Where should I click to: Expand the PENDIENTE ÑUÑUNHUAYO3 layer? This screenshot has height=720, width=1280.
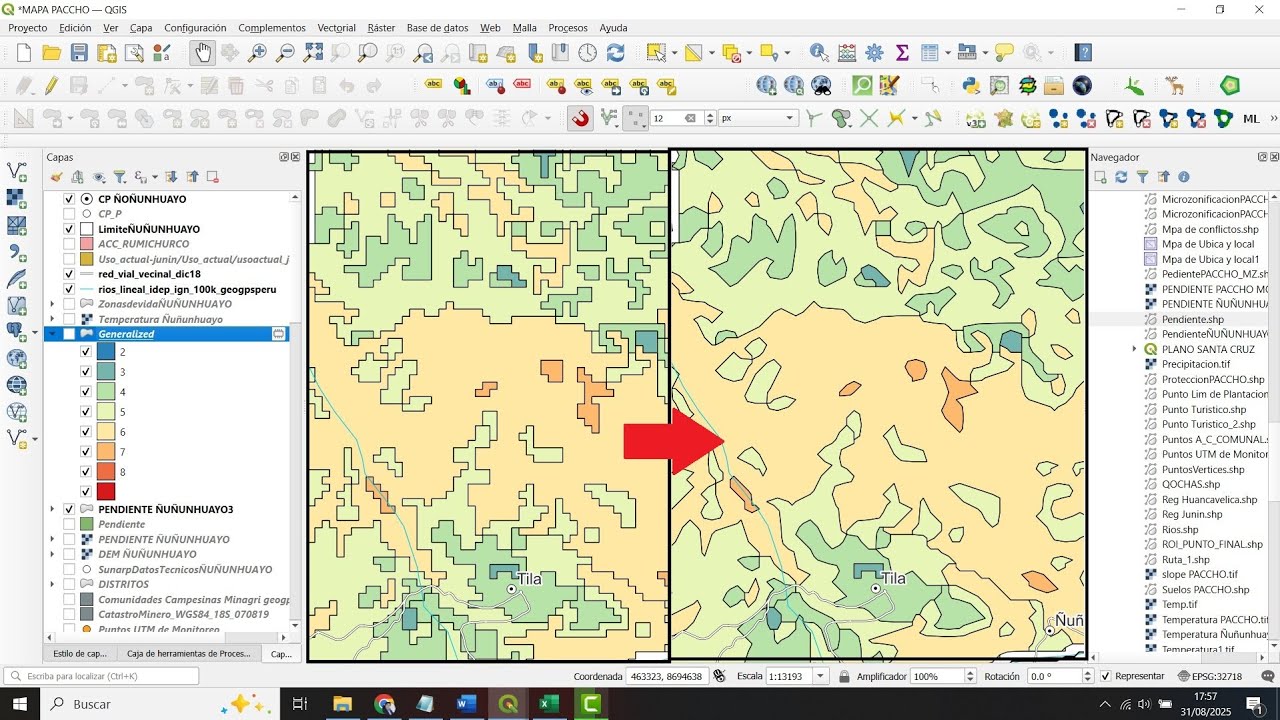pyautogui.click(x=52, y=509)
